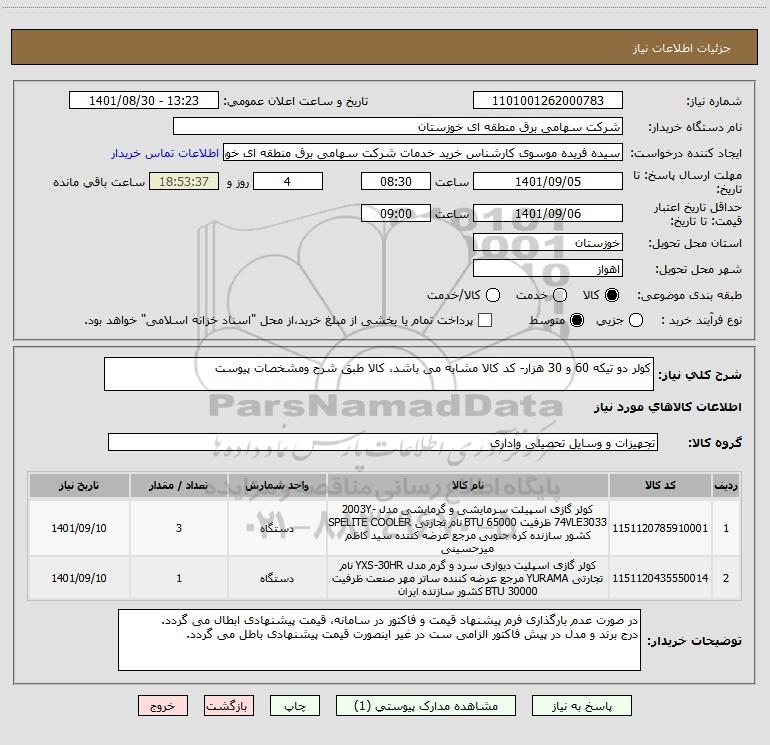This screenshot has height=745, width=770.
Task: Click row 2 unit cell دستگاه
Action: 277,578
